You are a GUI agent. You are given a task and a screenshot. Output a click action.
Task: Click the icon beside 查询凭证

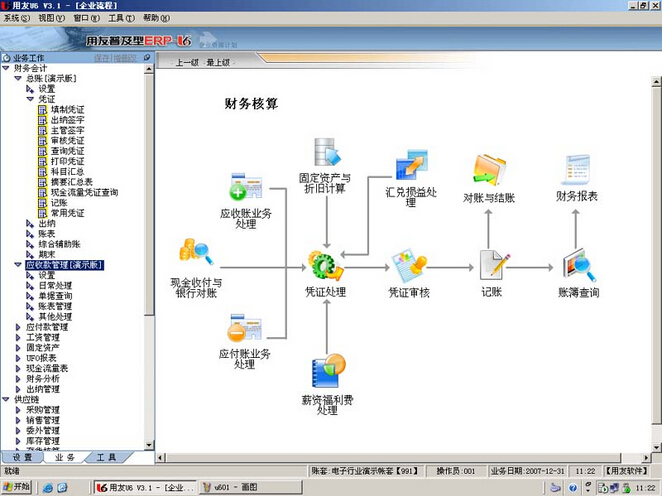point(43,151)
